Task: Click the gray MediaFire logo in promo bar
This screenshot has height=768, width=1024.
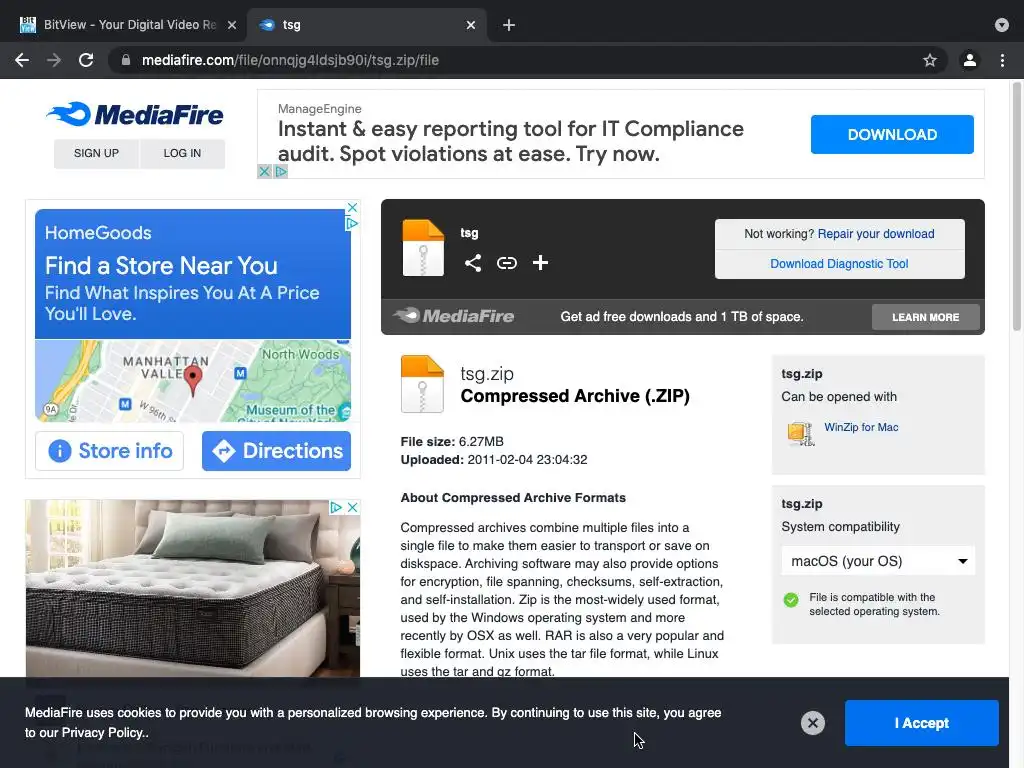Action: pyautogui.click(x=454, y=316)
